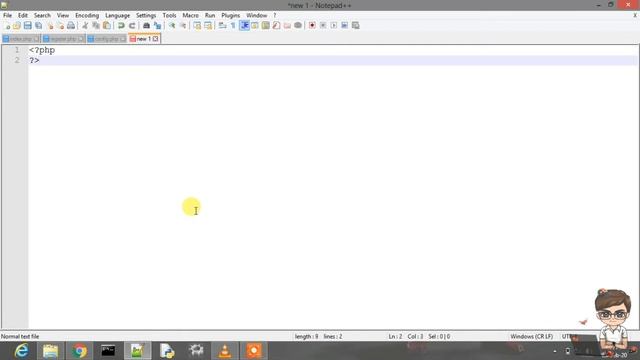Viewport: 640px width, 360px height.
Task: Click the <?php text on line 1
Action: (42, 50)
